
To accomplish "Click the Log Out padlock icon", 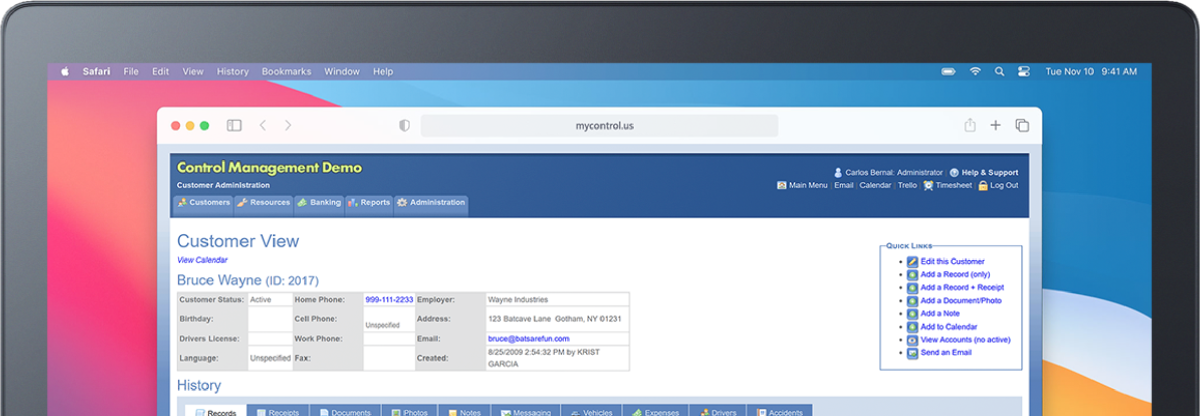I will (x=983, y=186).
